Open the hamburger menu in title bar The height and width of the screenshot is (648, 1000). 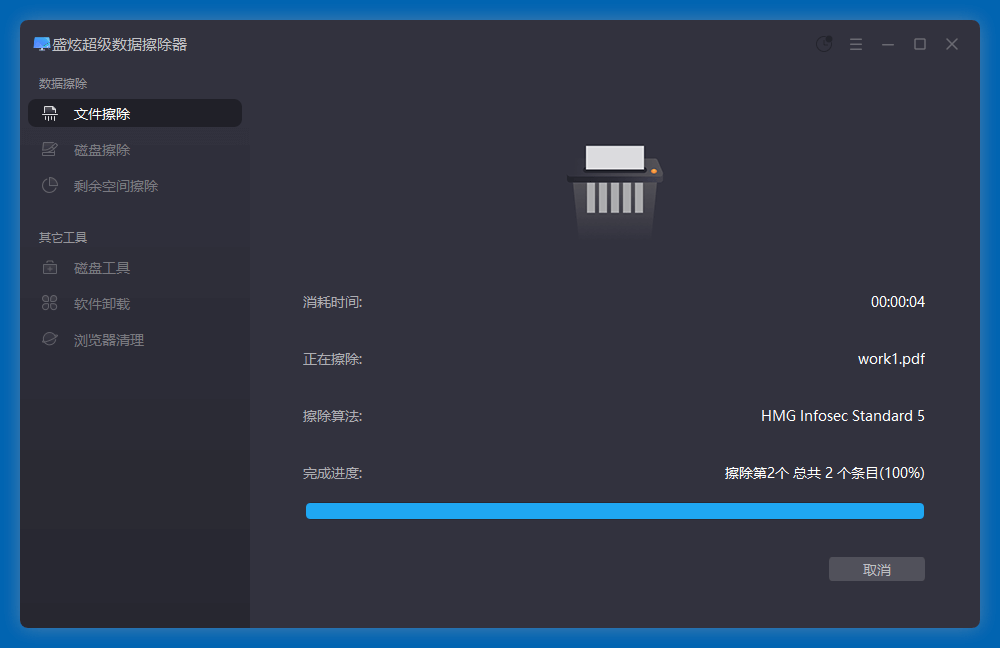point(856,44)
